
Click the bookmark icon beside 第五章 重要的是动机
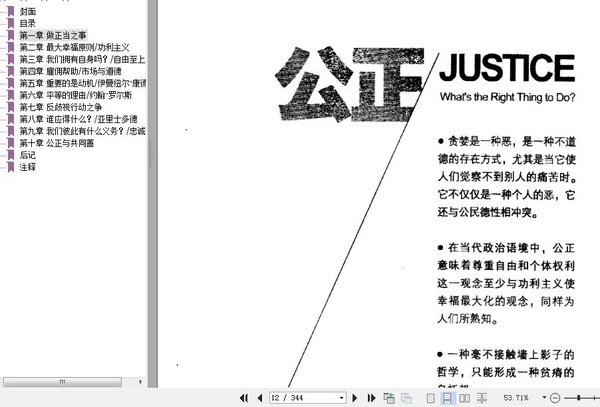(11, 83)
